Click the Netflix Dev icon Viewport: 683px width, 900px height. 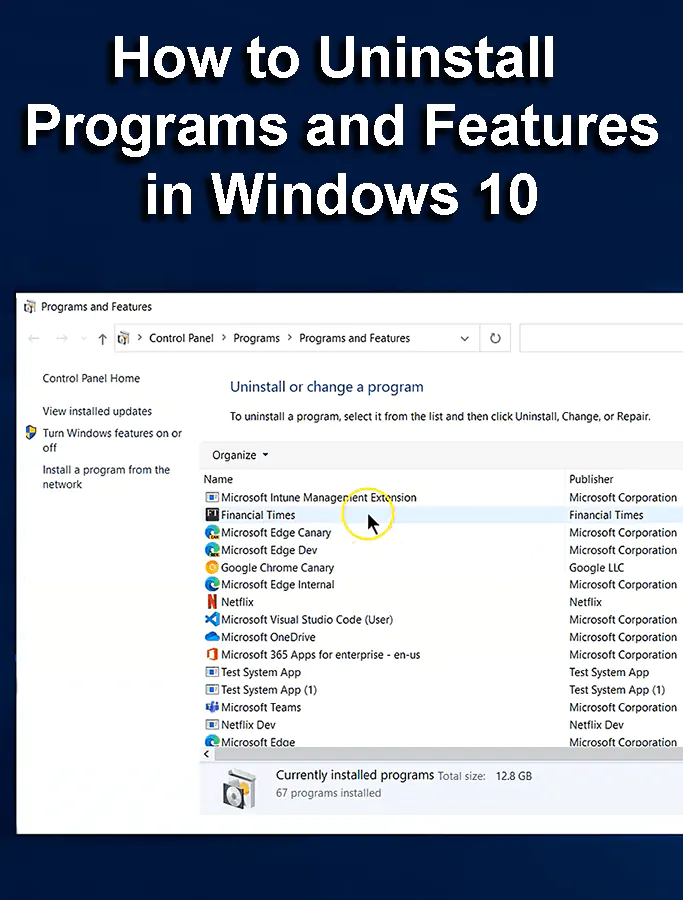[212, 724]
